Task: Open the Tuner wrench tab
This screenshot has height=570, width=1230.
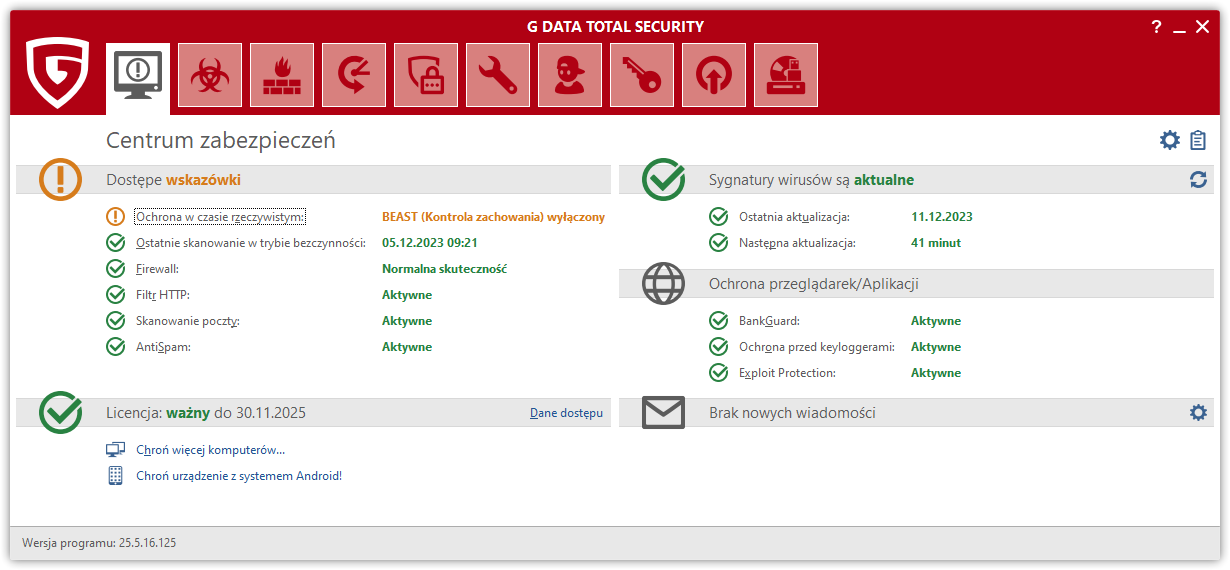Action: pos(498,75)
